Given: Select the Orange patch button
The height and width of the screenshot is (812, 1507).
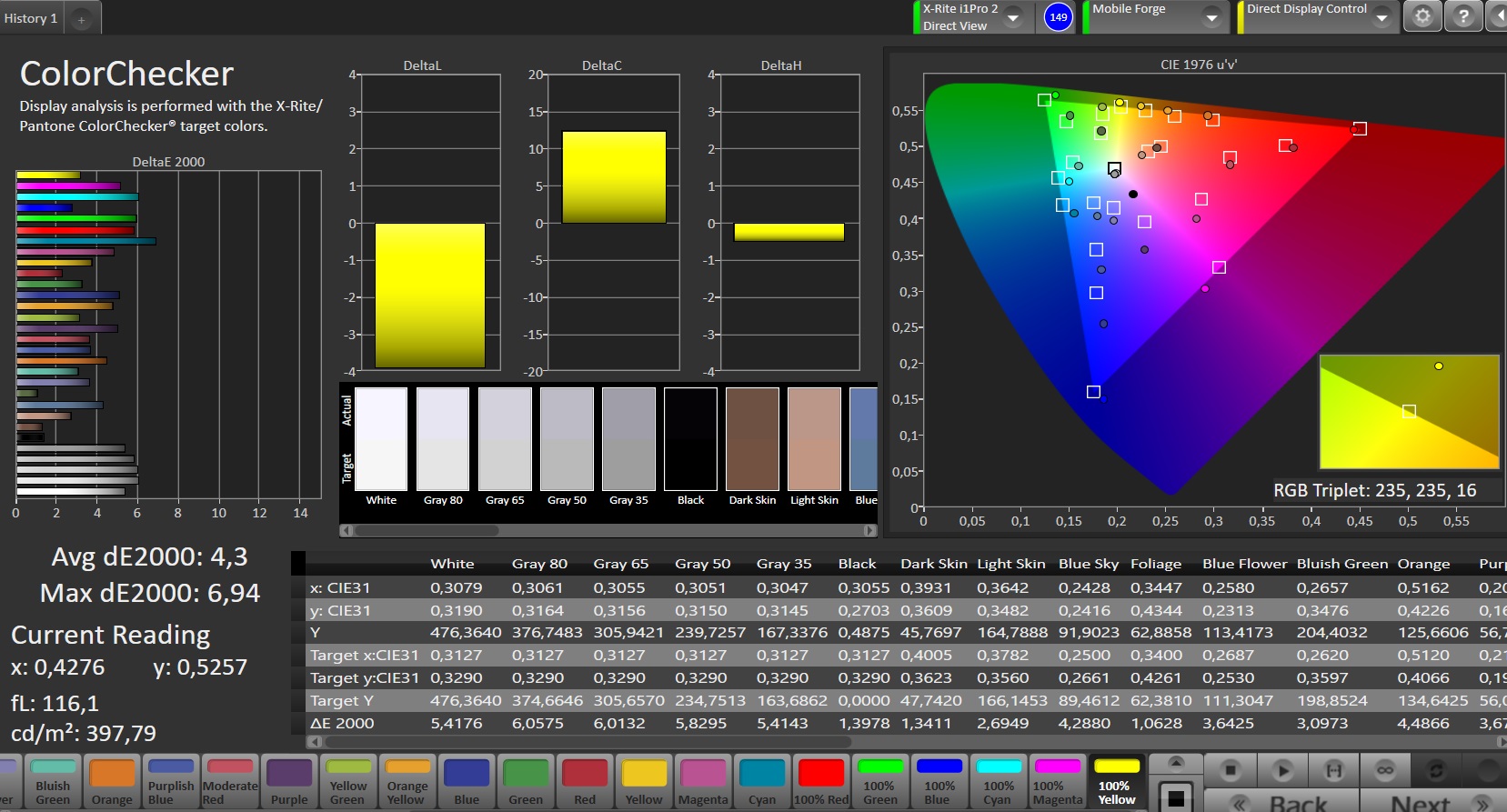Looking at the screenshot, I should [112, 781].
